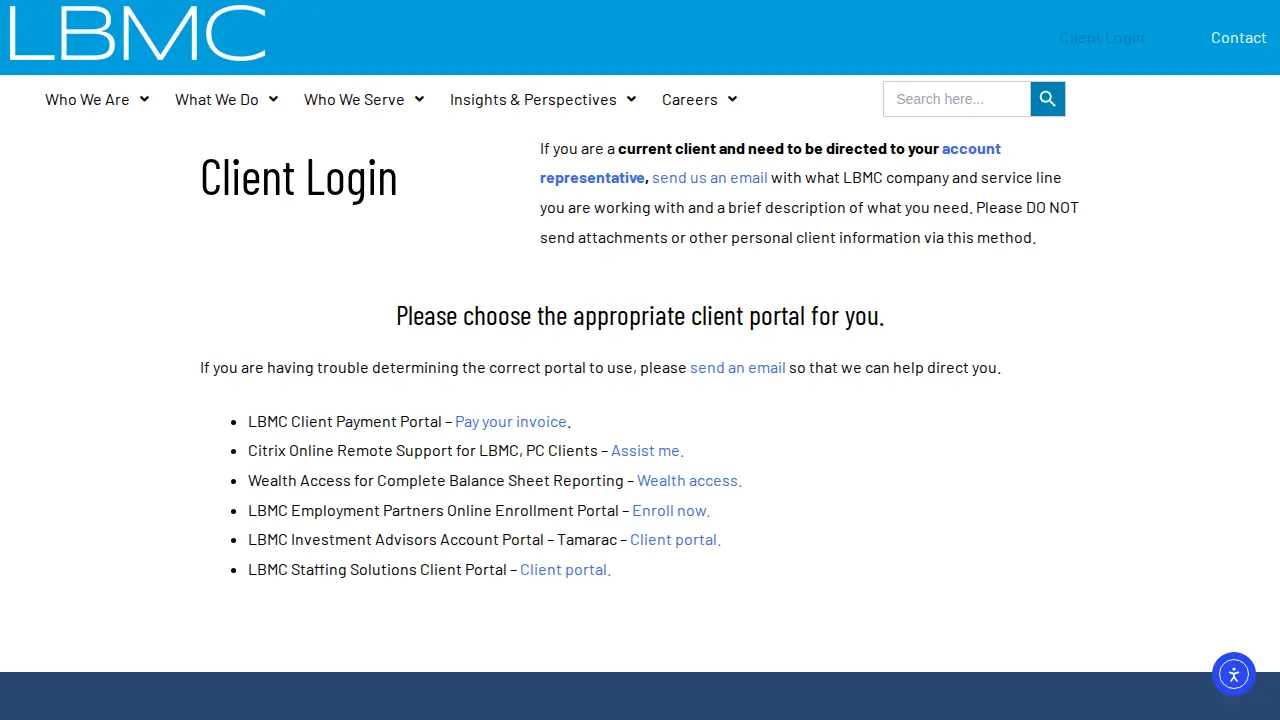Open the Careers menu
Viewport: 1280px width, 720px height.
point(690,100)
